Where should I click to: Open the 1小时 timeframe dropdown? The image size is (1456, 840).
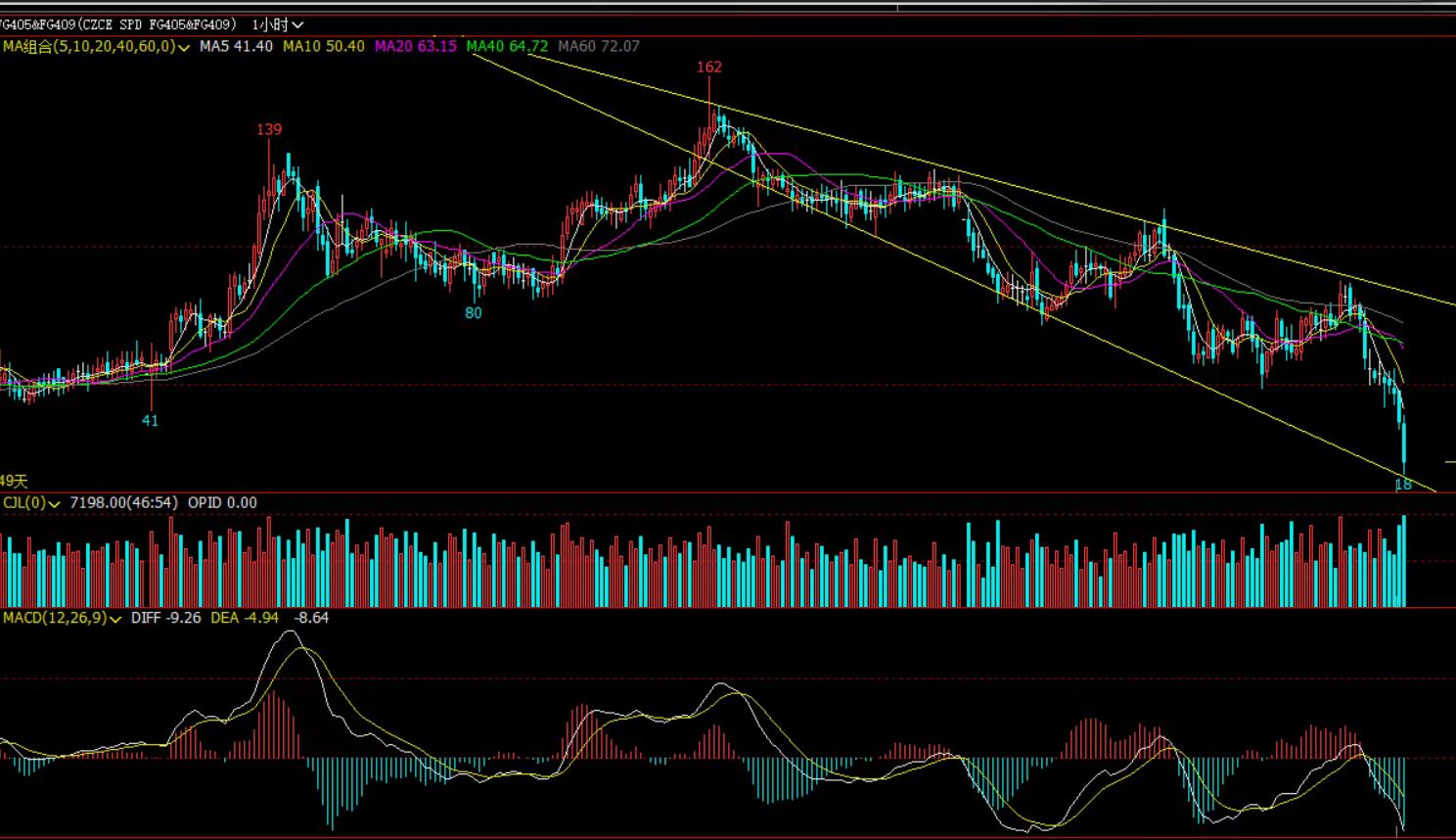click(x=278, y=24)
